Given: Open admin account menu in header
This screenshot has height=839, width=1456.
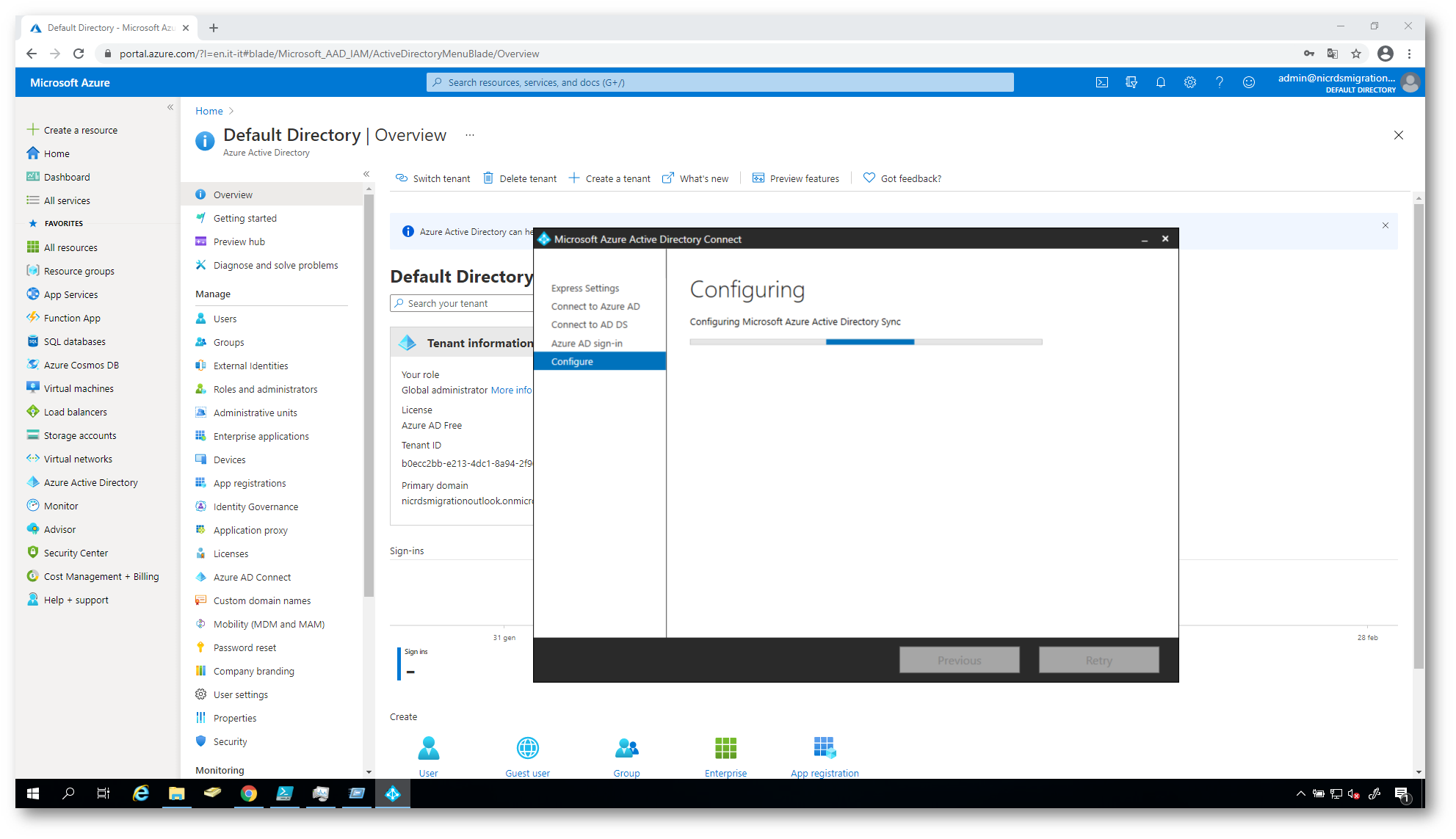Looking at the screenshot, I should tap(1348, 82).
